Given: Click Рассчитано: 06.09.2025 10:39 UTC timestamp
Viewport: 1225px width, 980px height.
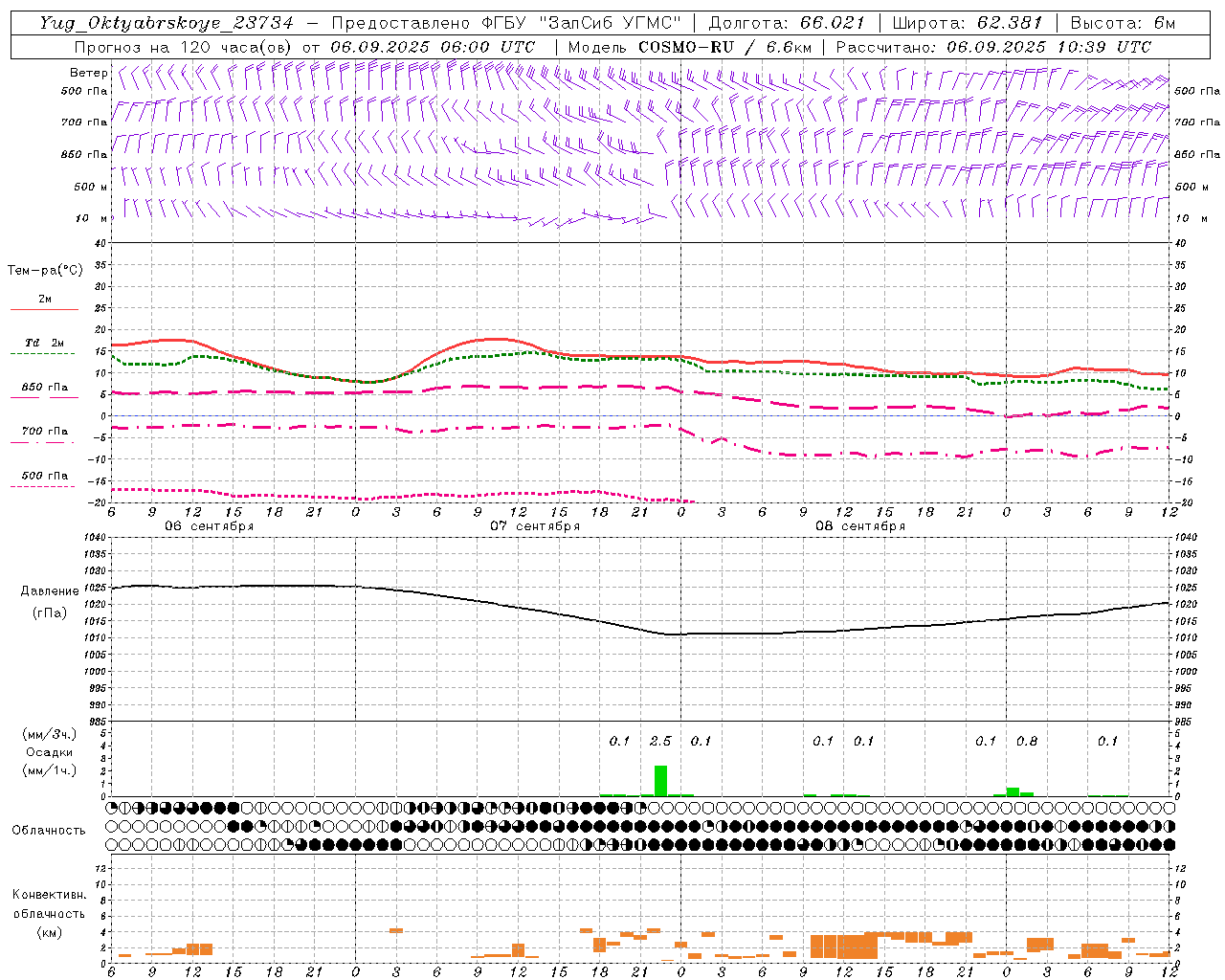Looking at the screenshot, I should (x=993, y=47).
